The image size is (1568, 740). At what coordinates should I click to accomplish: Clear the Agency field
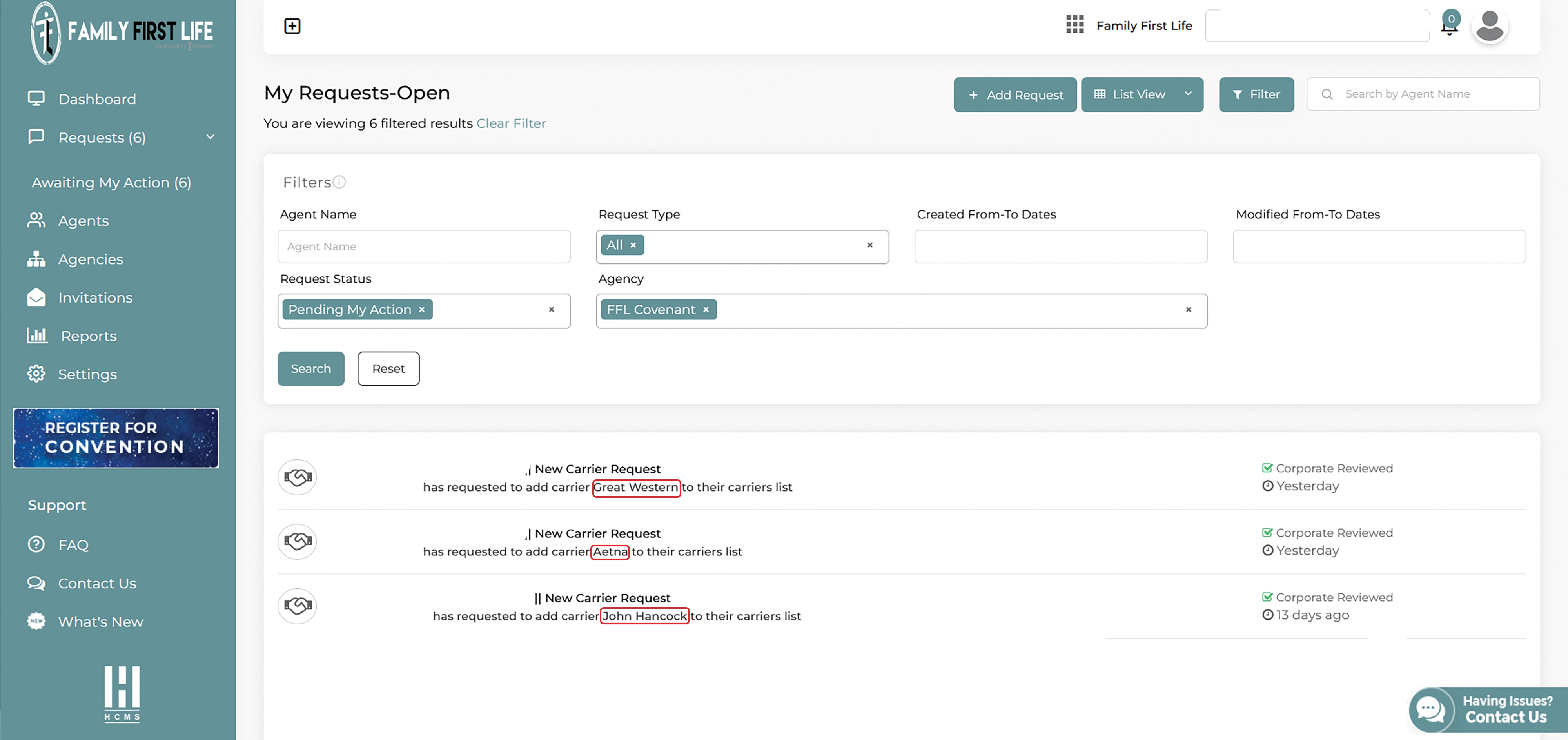pyautogui.click(x=1188, y=310)
